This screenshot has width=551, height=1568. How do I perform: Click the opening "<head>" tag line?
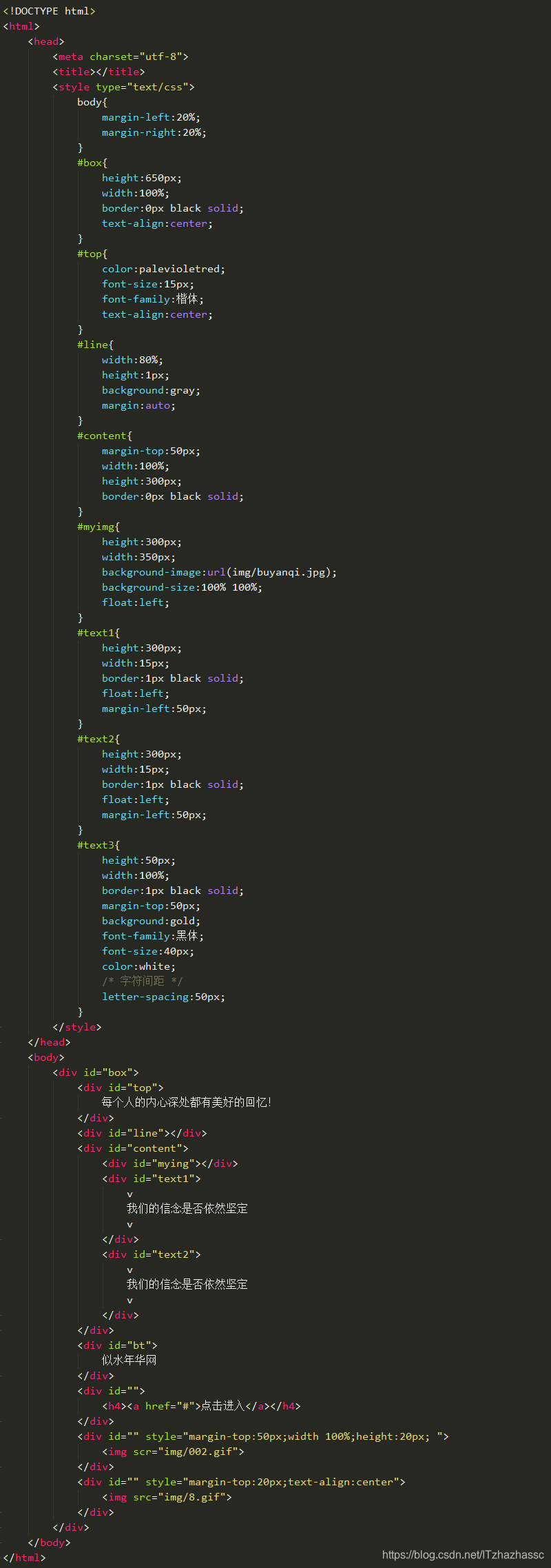pos(46,41)
